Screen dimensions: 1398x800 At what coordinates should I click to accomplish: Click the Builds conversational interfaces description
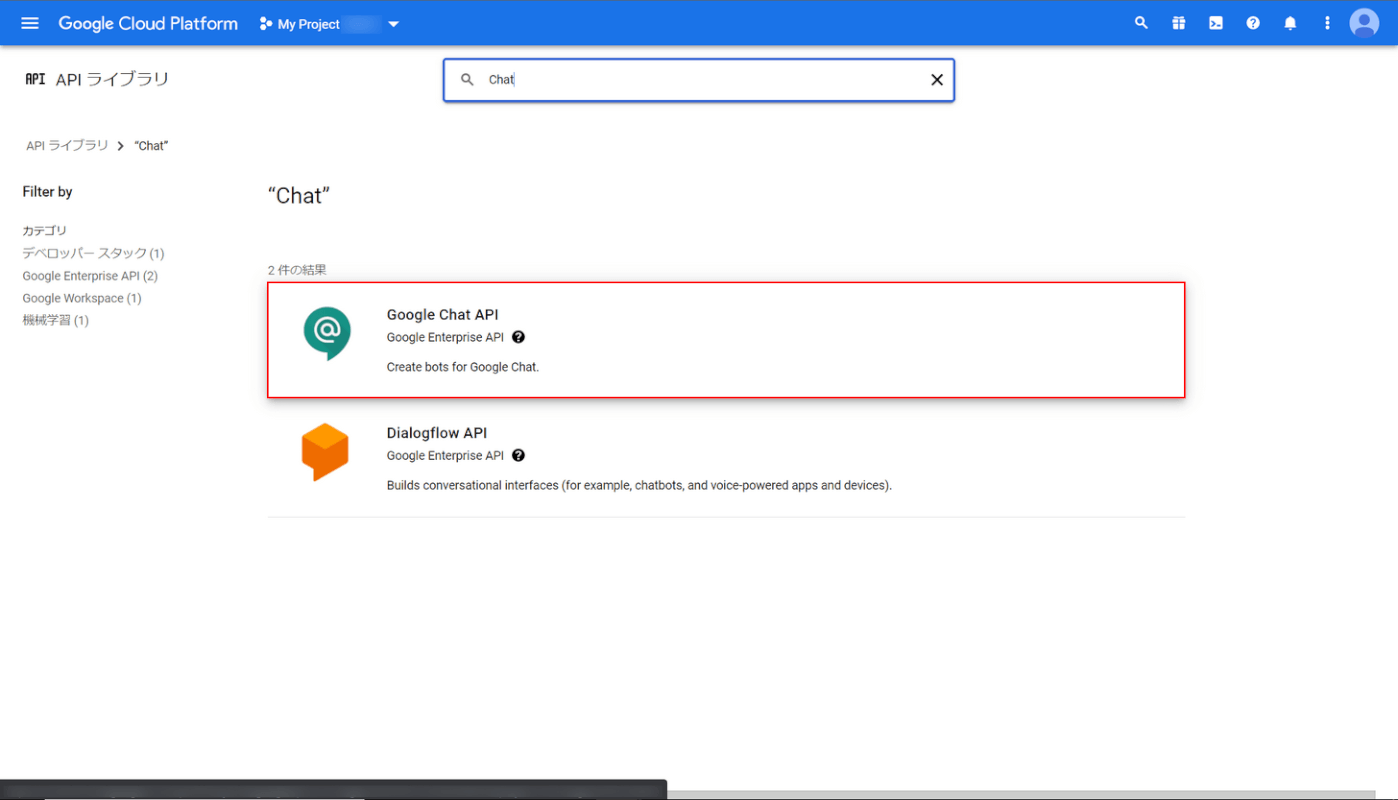[639, 485]
